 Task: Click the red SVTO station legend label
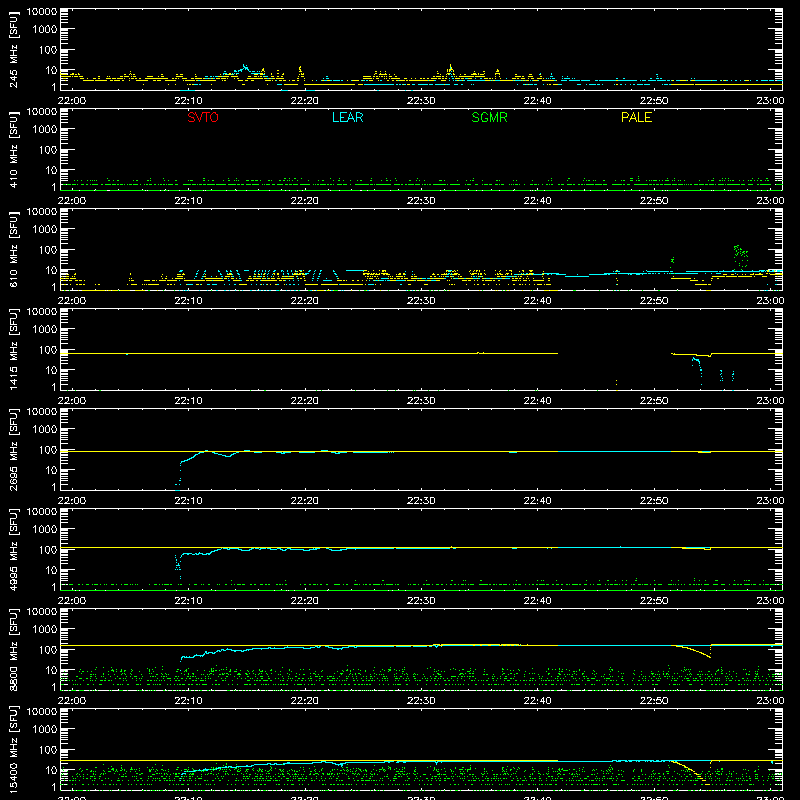pyautogui.click(x=203, y=117)
